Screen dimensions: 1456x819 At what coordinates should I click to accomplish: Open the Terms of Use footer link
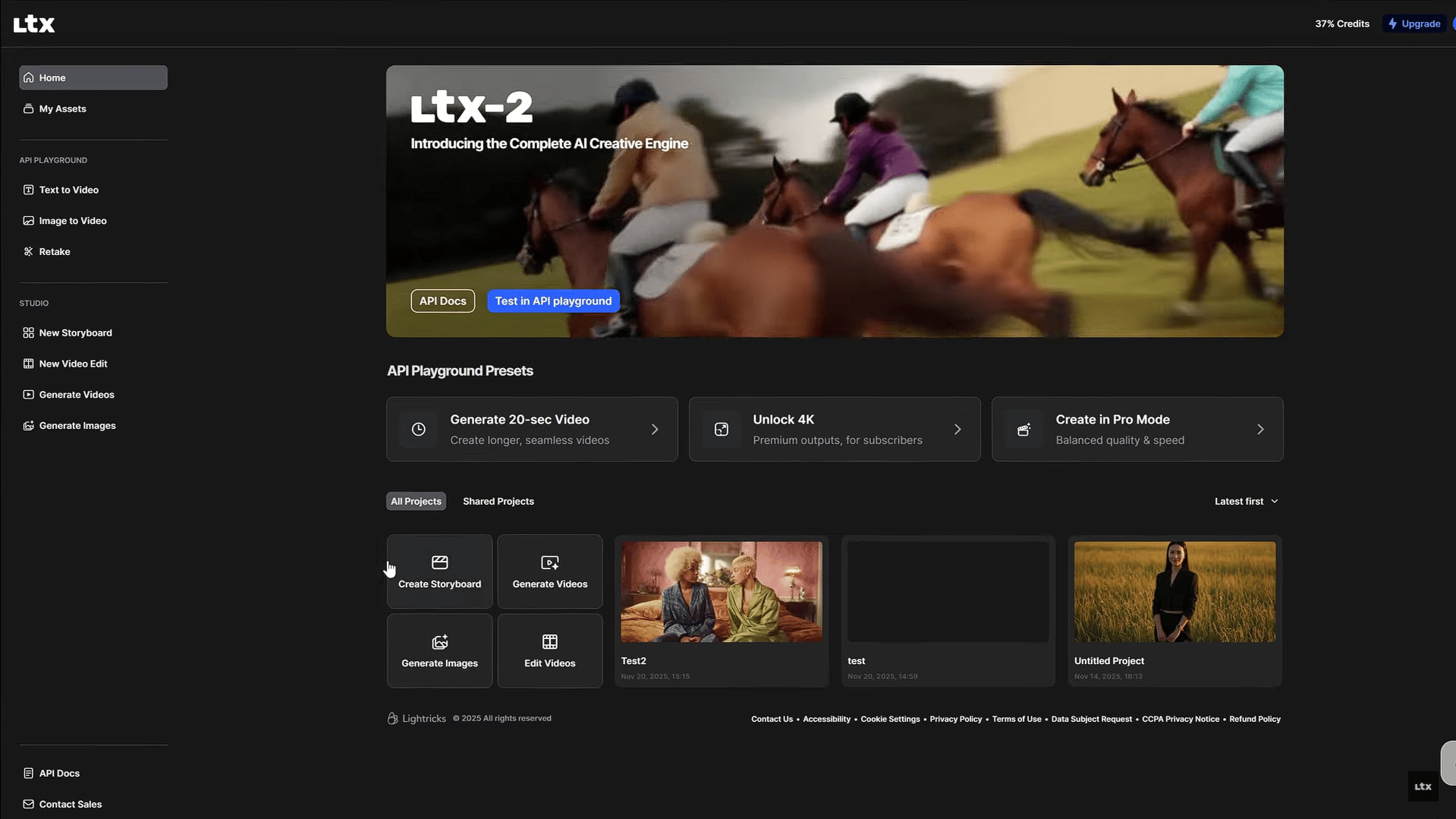[1017, 720]
